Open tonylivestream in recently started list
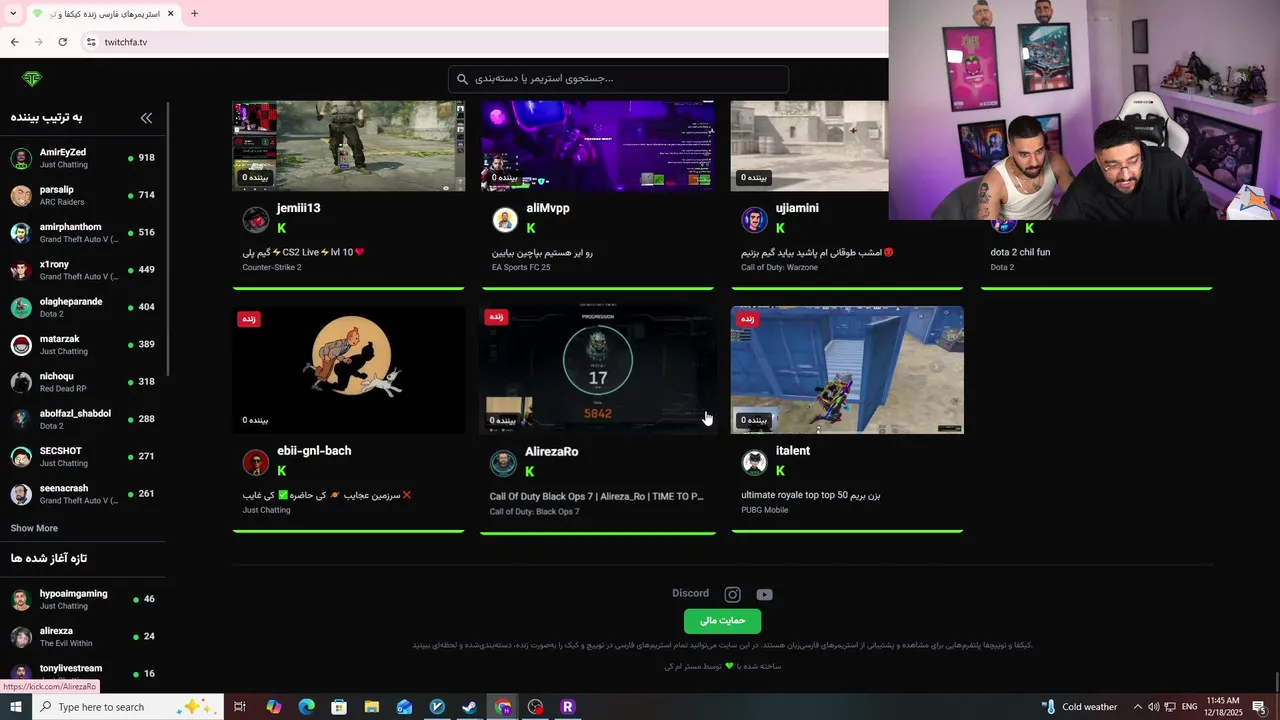This screenshot has width=1280, height=720. [x=85, y=673]
